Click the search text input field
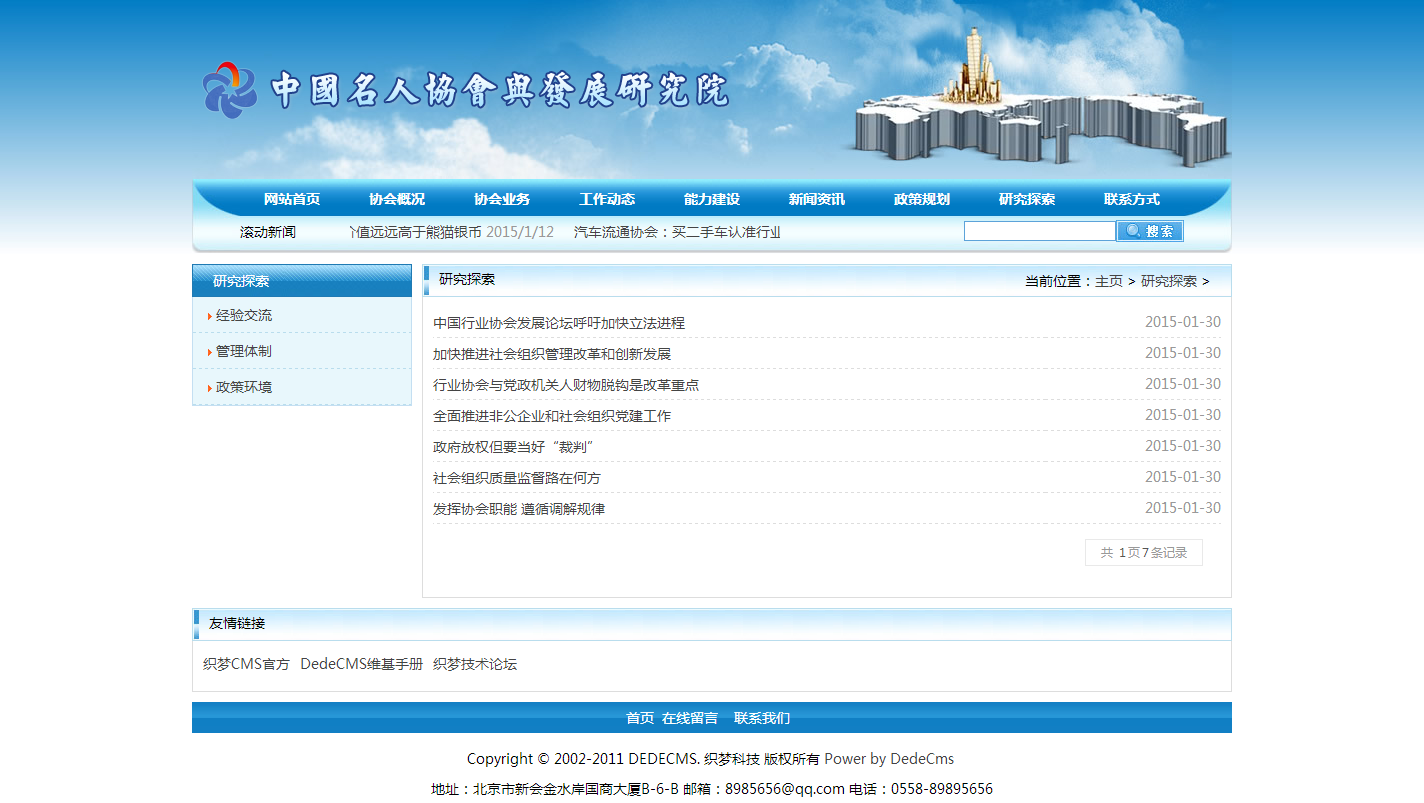The height and width of the screenshot is (803, 1424). (x=1039, y=231)
